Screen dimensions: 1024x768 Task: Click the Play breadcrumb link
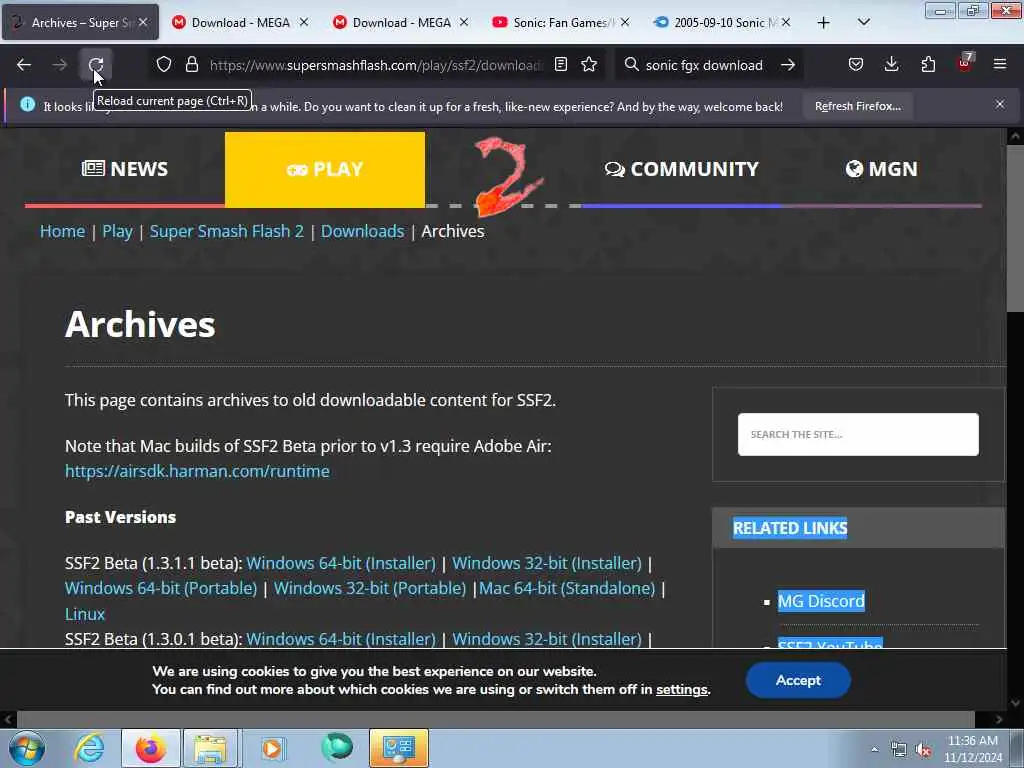pyautogui.click(x=117, y=231)
